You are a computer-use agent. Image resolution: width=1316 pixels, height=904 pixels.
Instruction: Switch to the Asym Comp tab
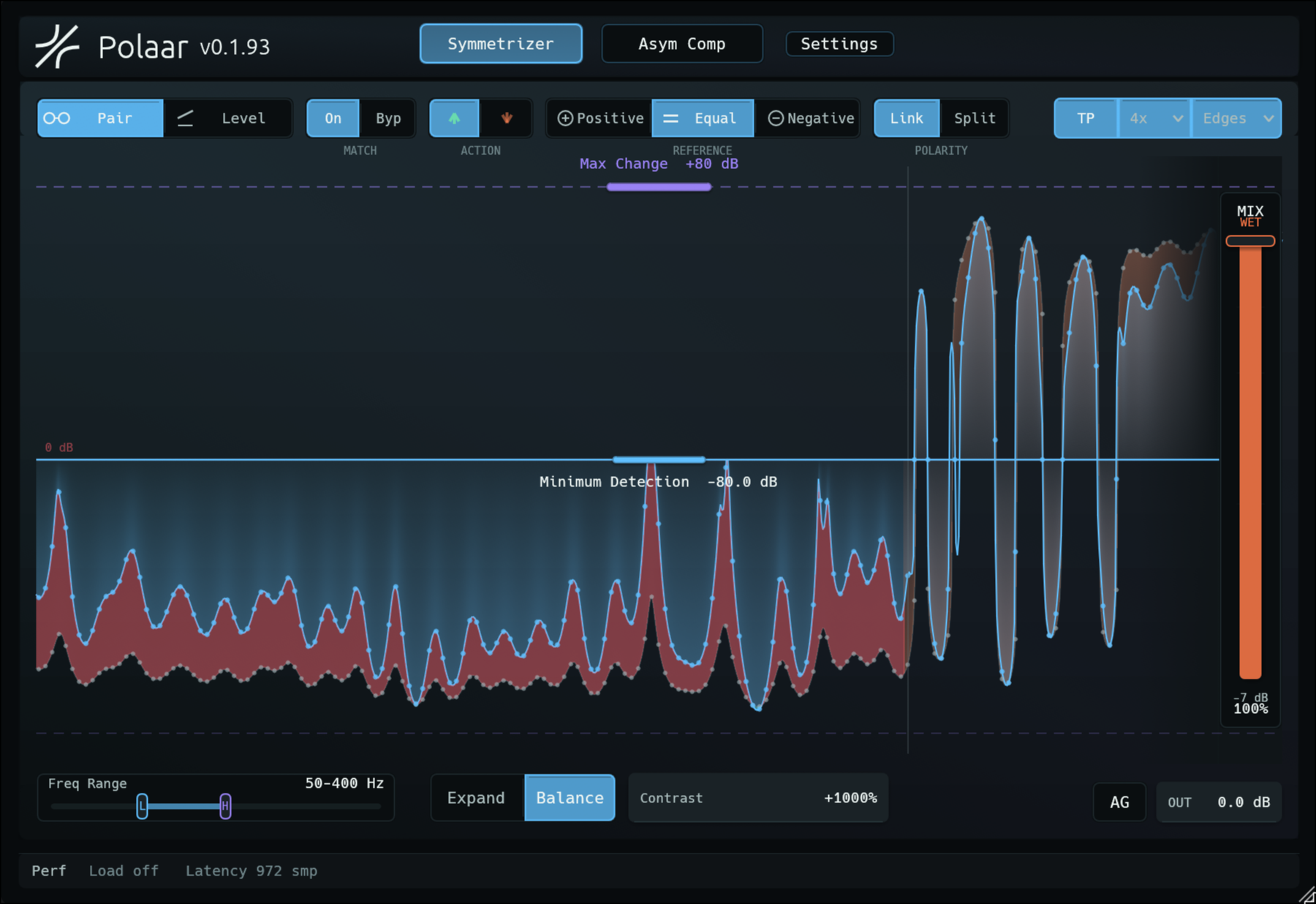[682, 44]
